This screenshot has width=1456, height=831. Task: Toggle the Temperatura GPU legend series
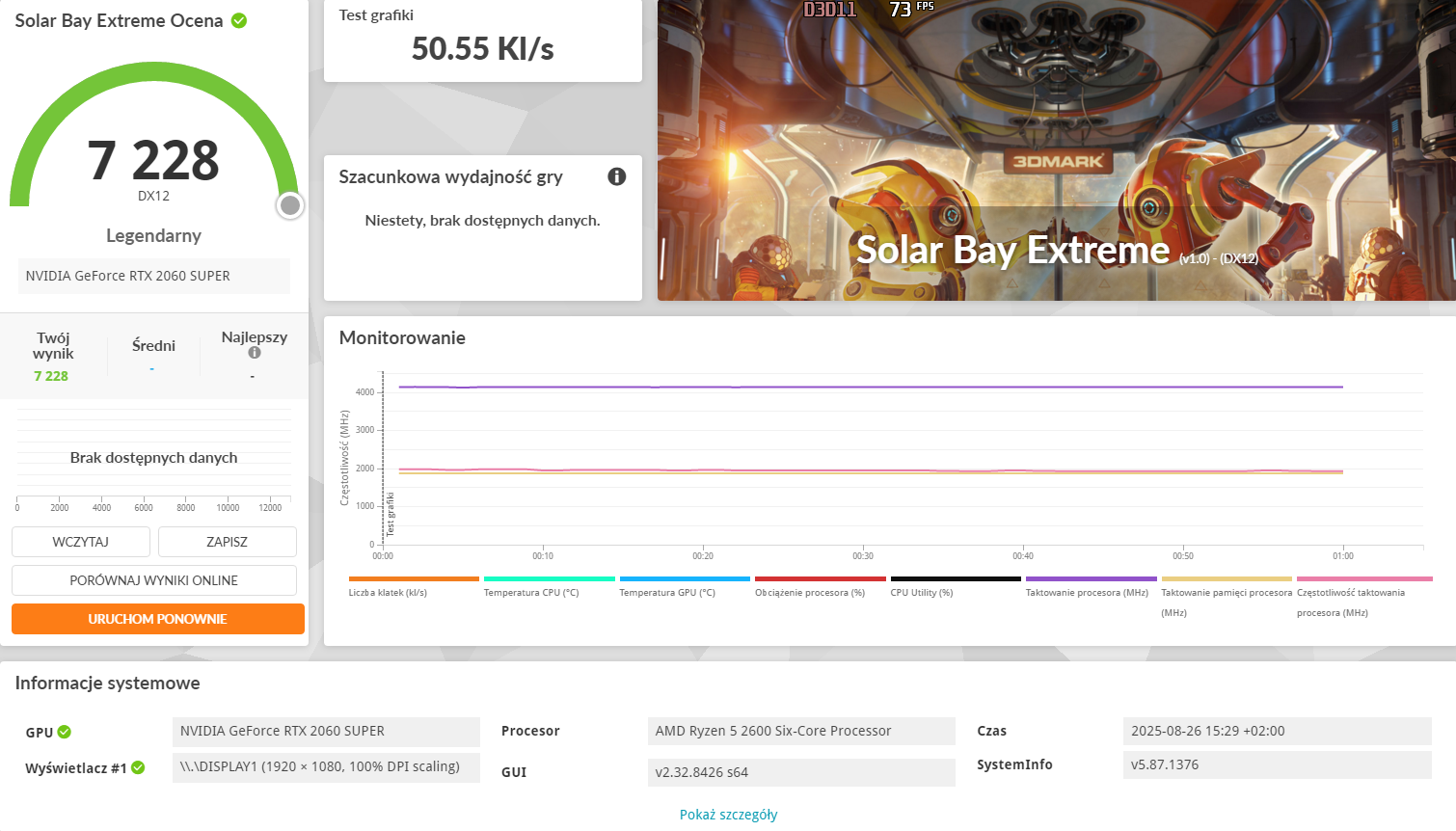(x=667, y=592)
